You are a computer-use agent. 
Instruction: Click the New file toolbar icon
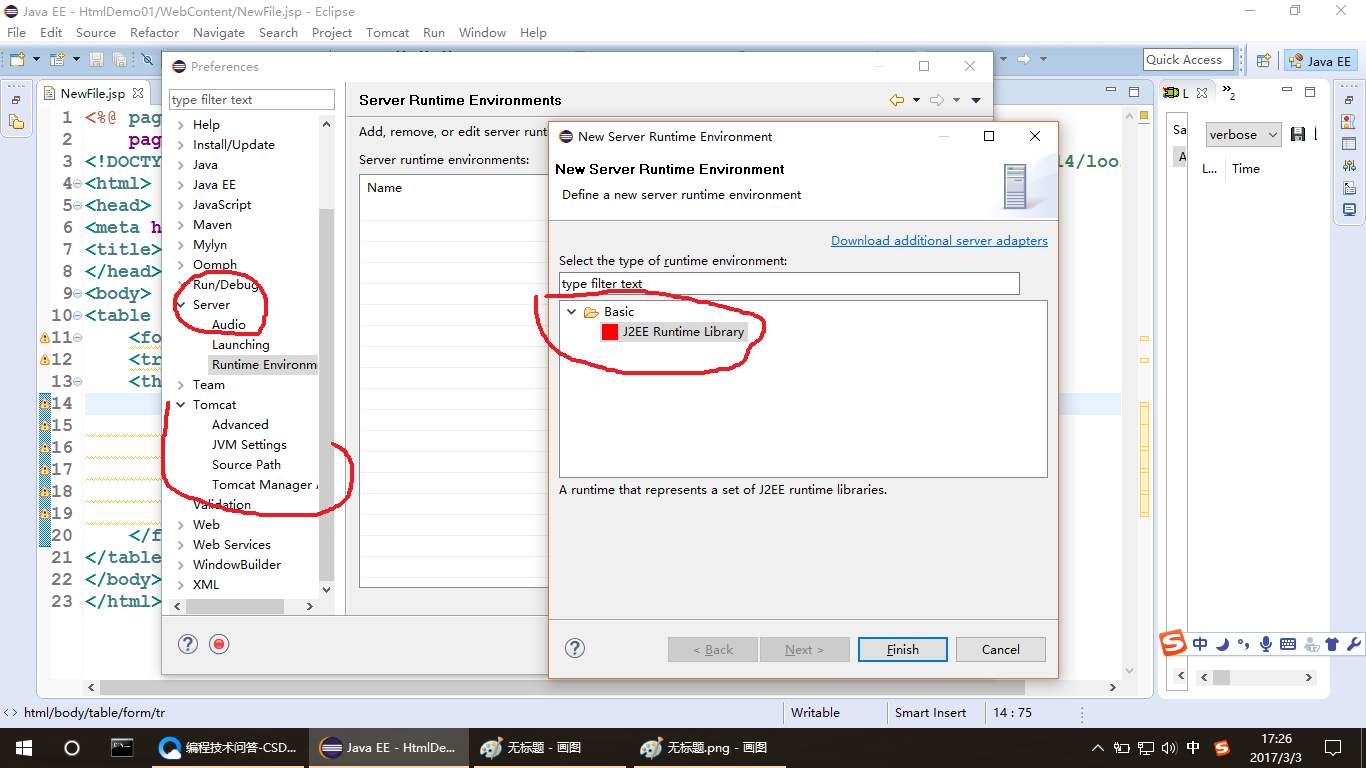(17, 60)
